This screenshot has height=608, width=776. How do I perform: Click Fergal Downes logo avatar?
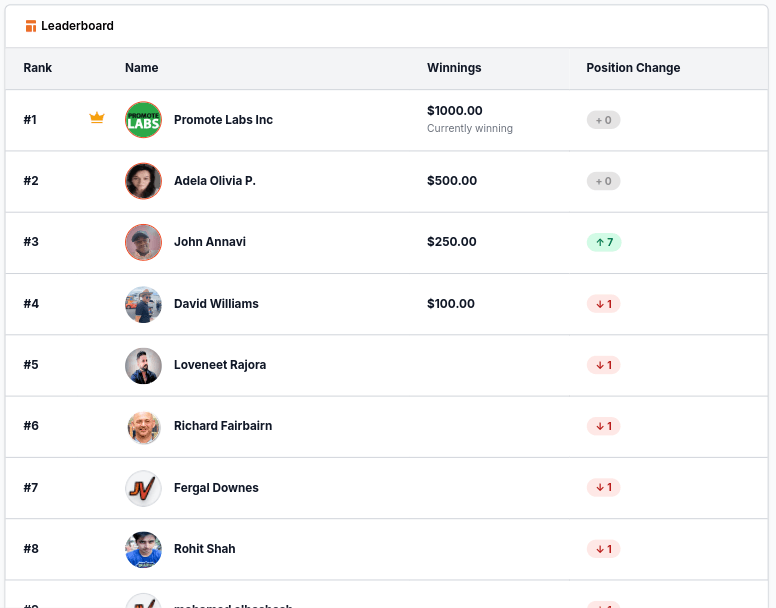tap(143, 488)
